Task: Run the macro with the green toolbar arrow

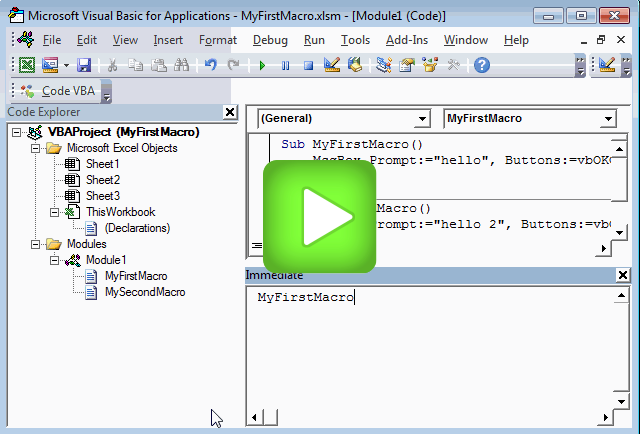Action: click(262, 65)
